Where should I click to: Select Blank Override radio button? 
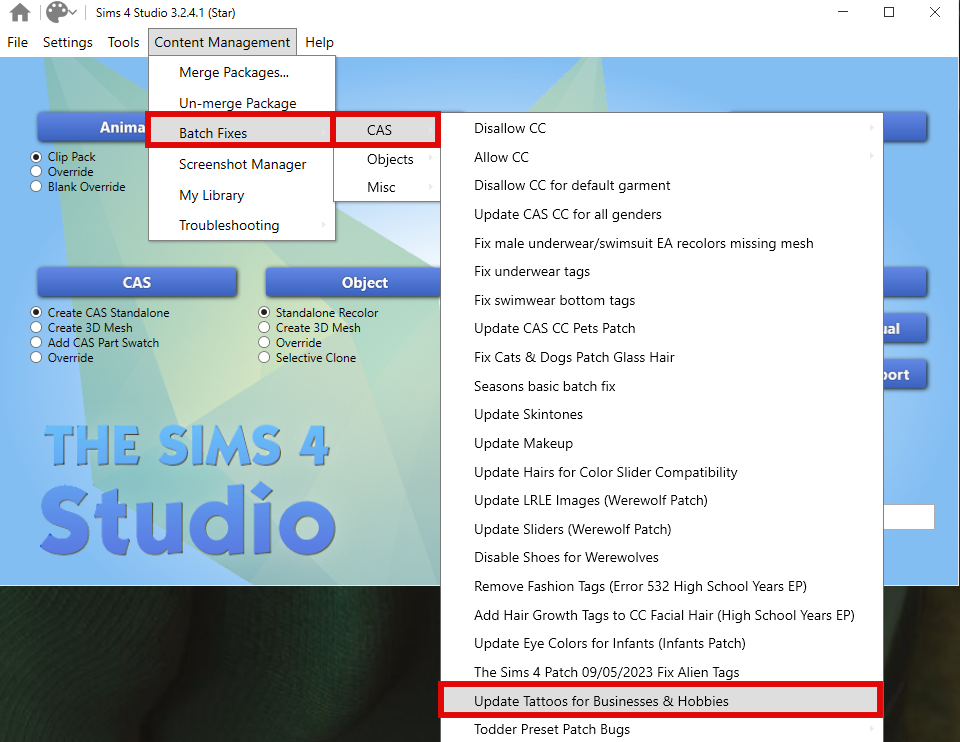tap(36, 187)
